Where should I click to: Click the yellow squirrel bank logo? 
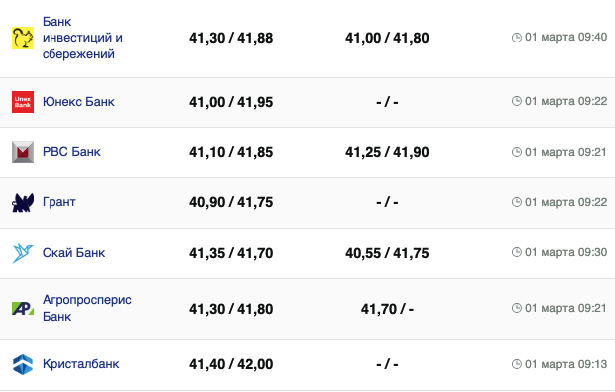tap(23, 38)
